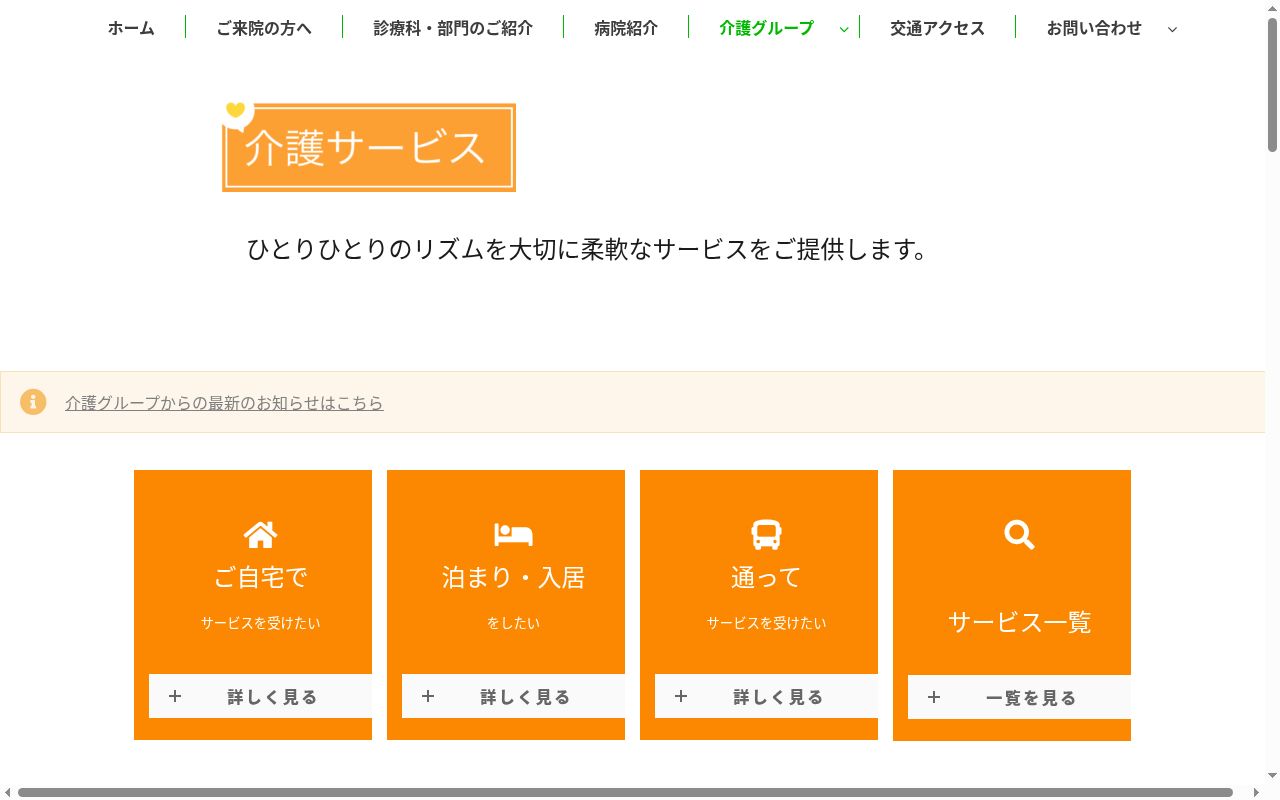Click 詳しく見る under ご自宅で
1280x800 pixels.
click(x=260, y=696)
